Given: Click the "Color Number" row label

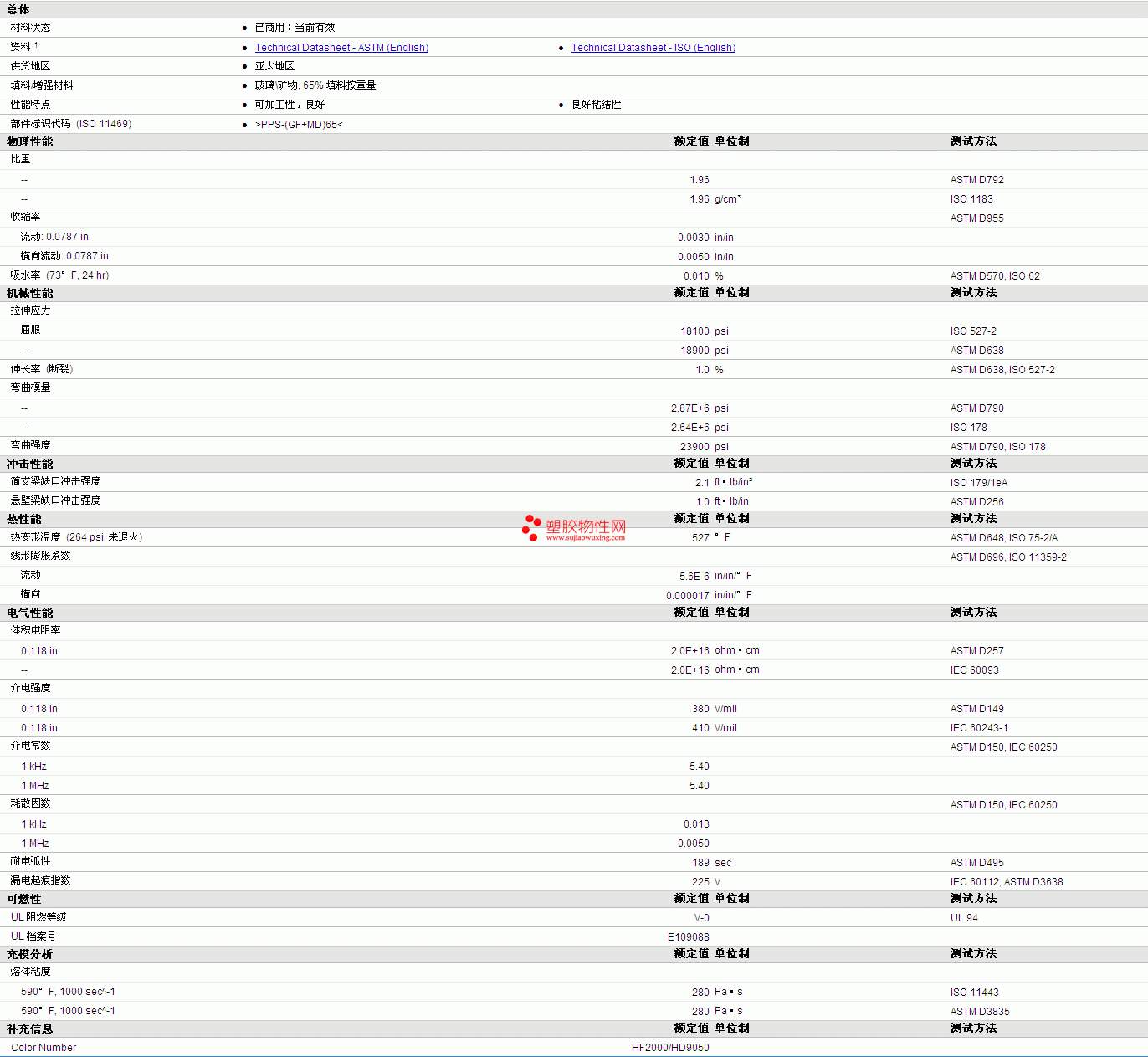Looking at the screenshot, I should click(x=44, y=1048).
